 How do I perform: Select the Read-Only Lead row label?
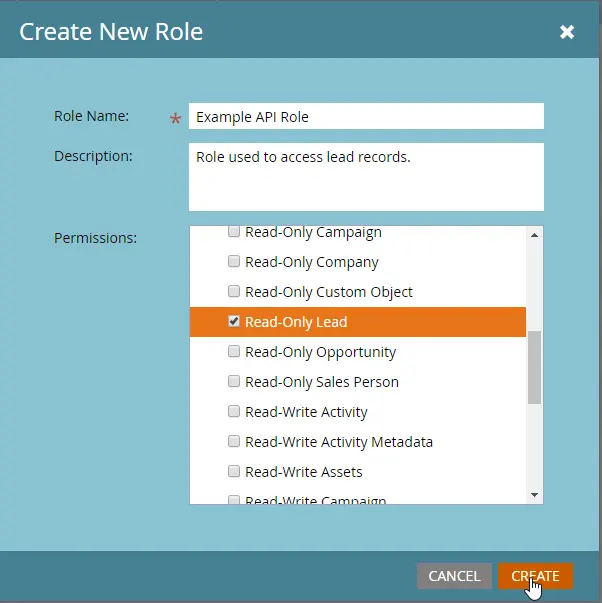[x=296, y=322]
